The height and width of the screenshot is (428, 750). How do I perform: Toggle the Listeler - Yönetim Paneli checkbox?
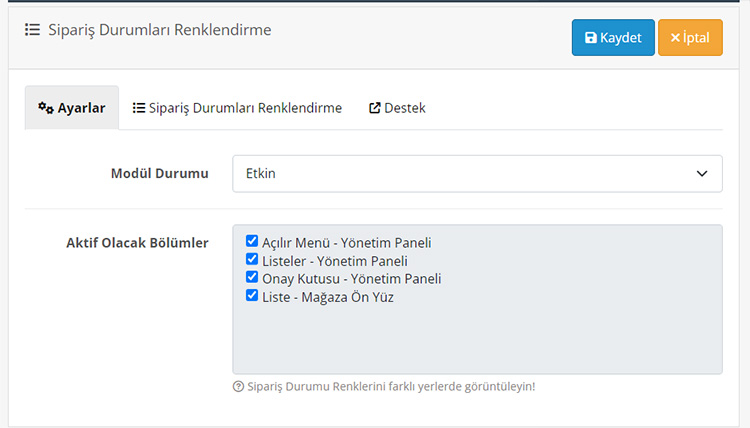252,259
